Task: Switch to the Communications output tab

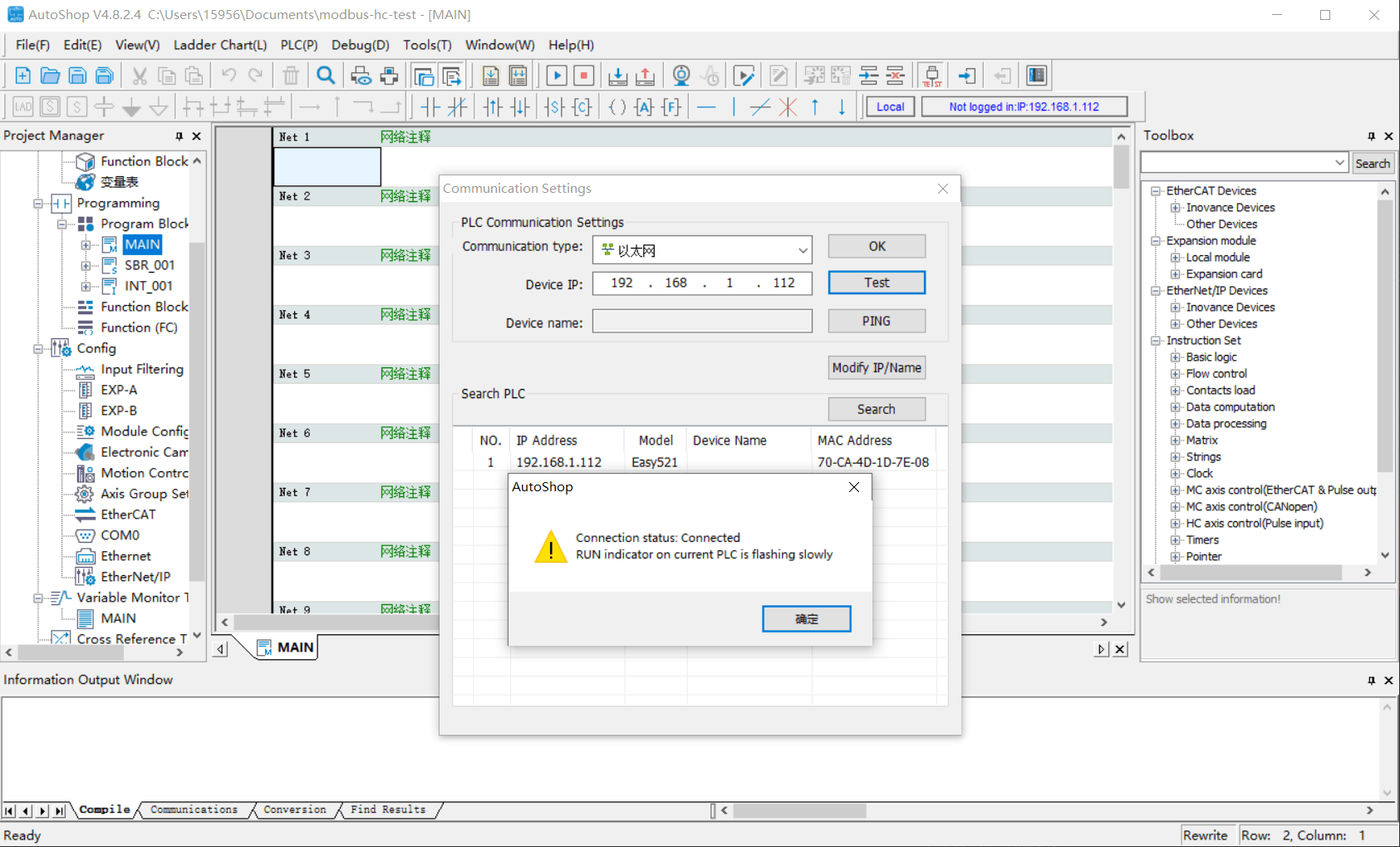Action: coord(194,810)
